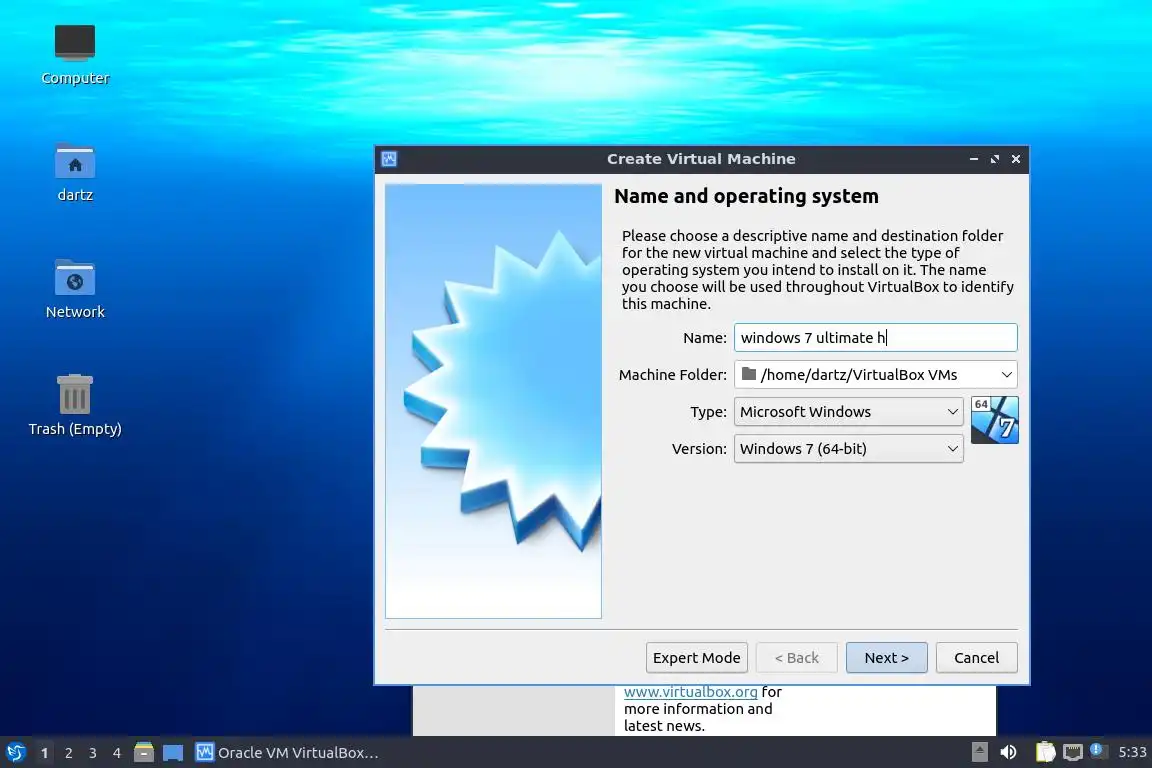
Task: Switch to workspace 3
Action: pos(93,753)
